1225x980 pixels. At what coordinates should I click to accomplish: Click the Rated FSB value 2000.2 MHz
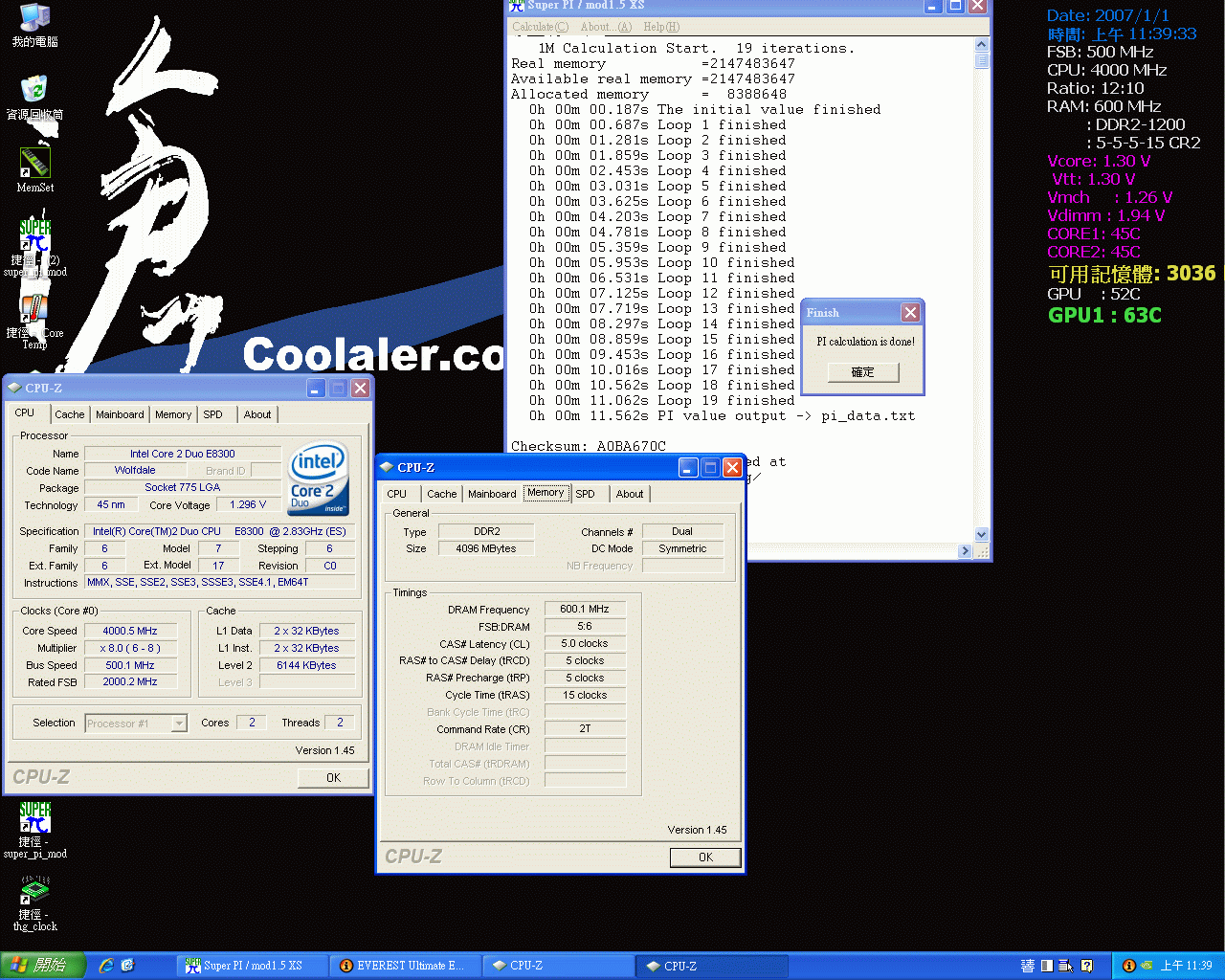[x=130, y=681]
